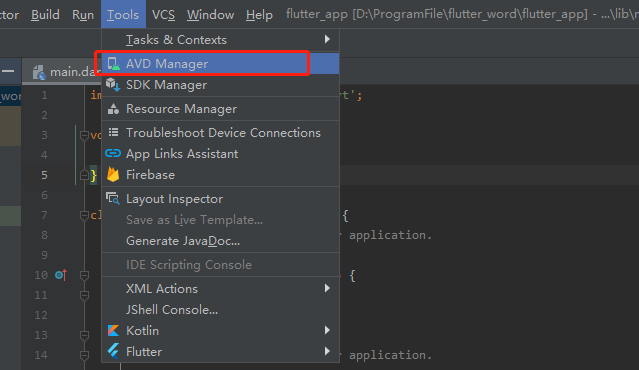Choose Troubleshoot Device Connections
639x370 pixels.
(220, 132)
